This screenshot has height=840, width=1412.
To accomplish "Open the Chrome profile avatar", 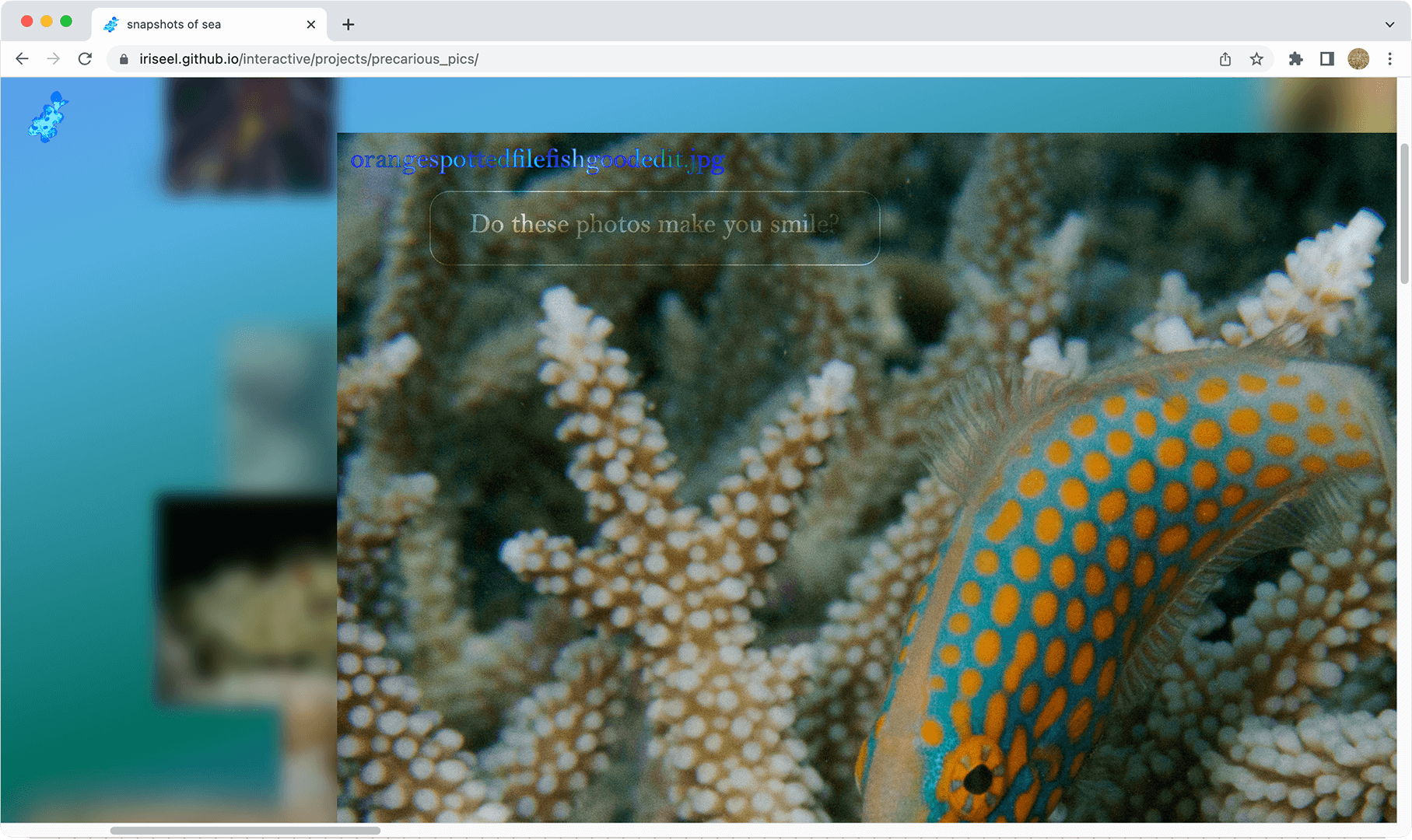I will click(1358, 59).
